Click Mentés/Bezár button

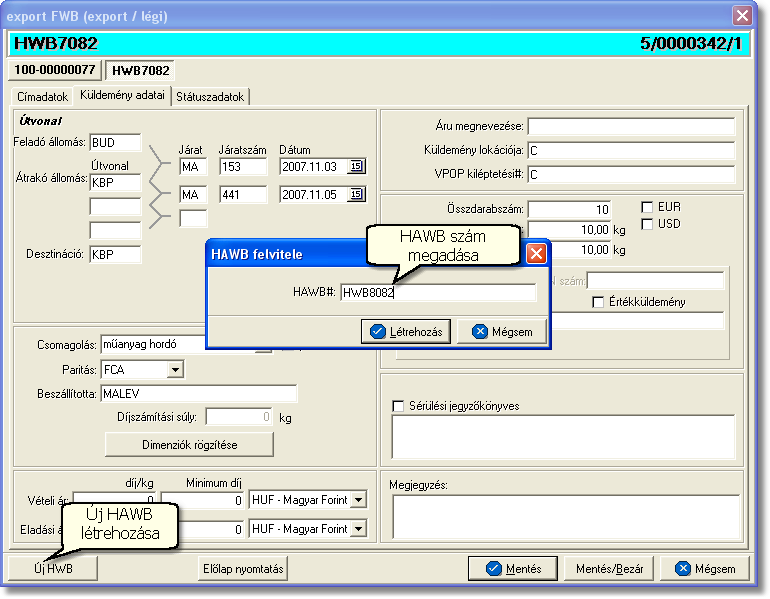pos(609,569)
